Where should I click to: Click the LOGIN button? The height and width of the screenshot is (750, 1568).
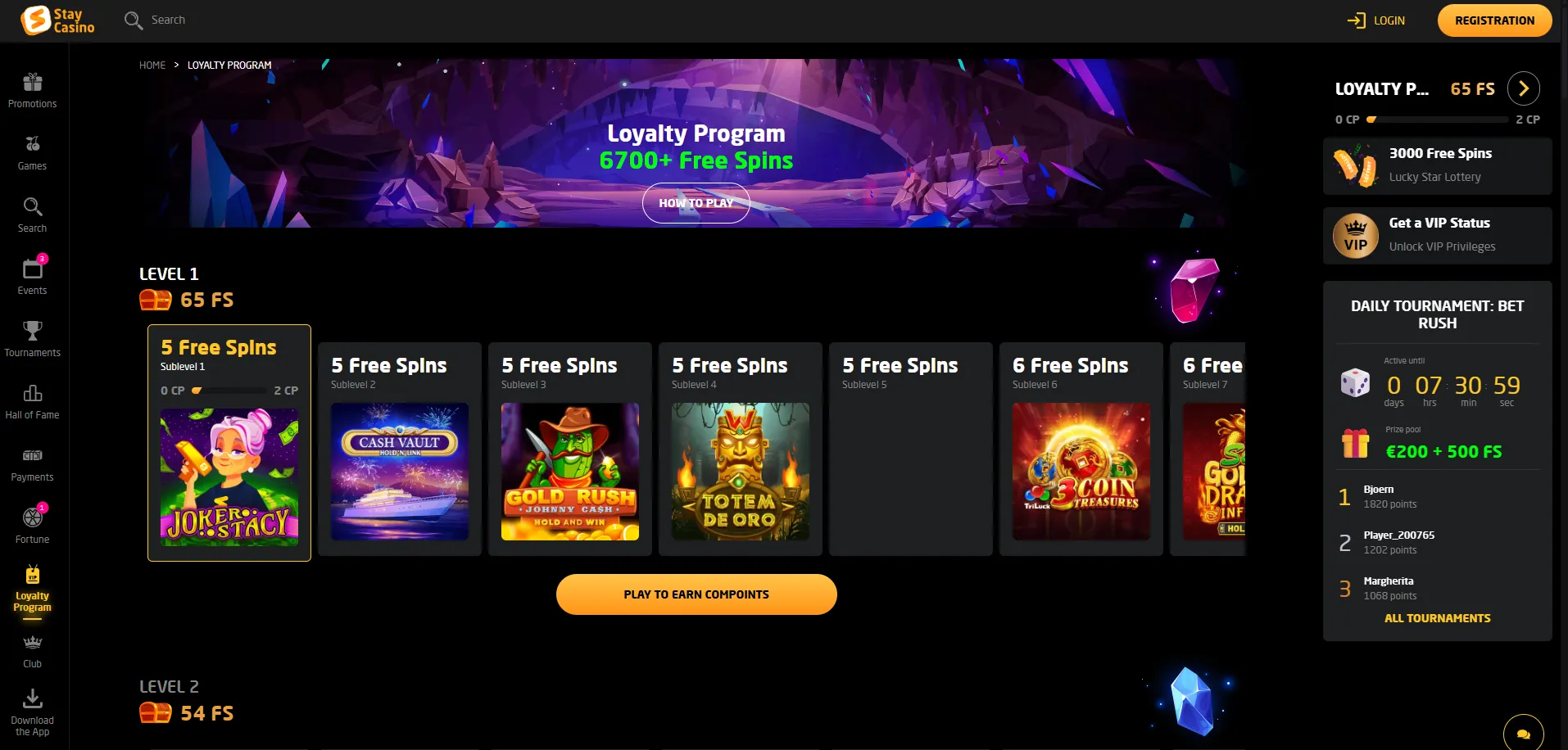pos(1376,20)
